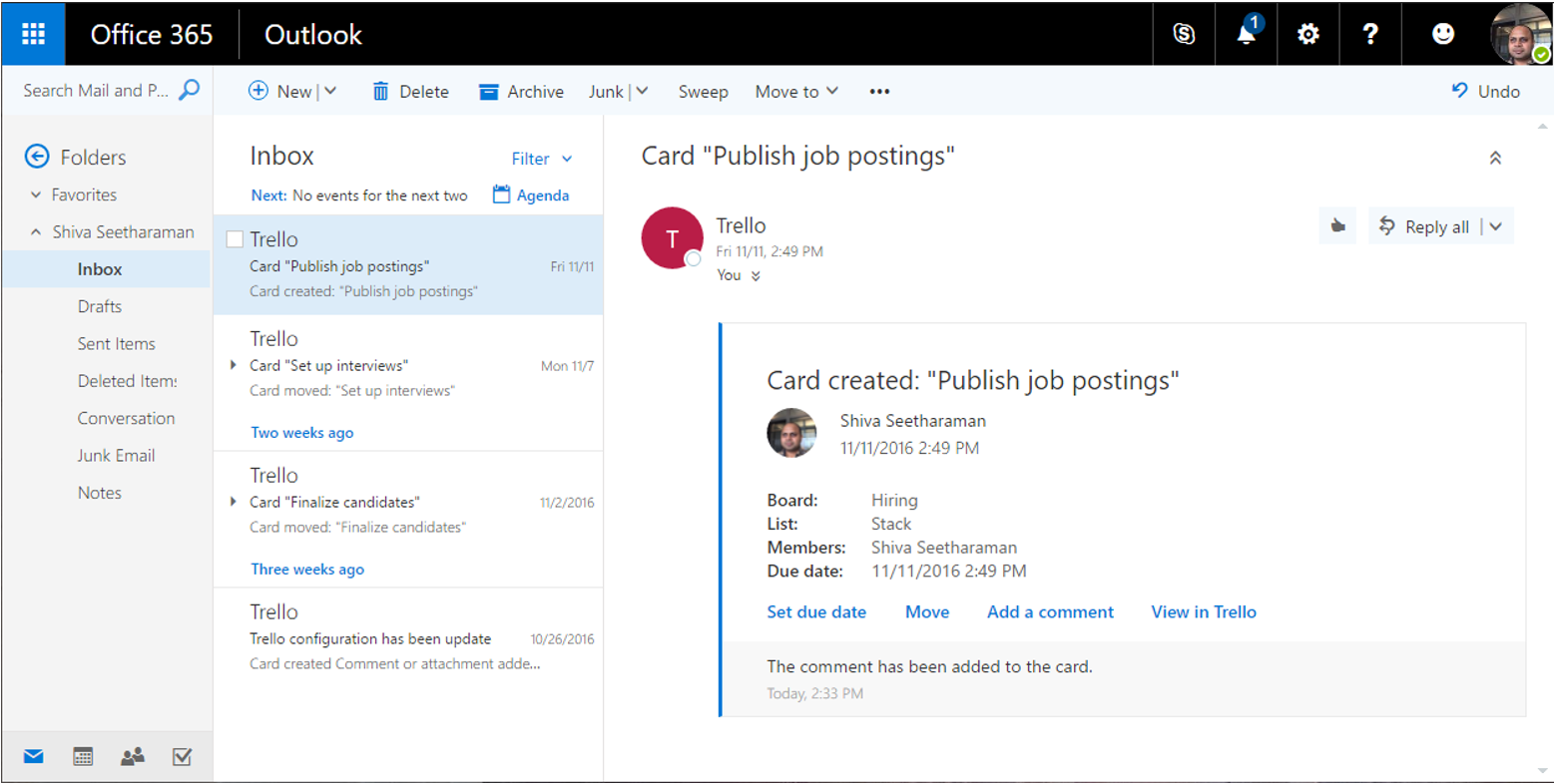Click Set due date action
1557x784 pixels.
(x=816, y=612)
